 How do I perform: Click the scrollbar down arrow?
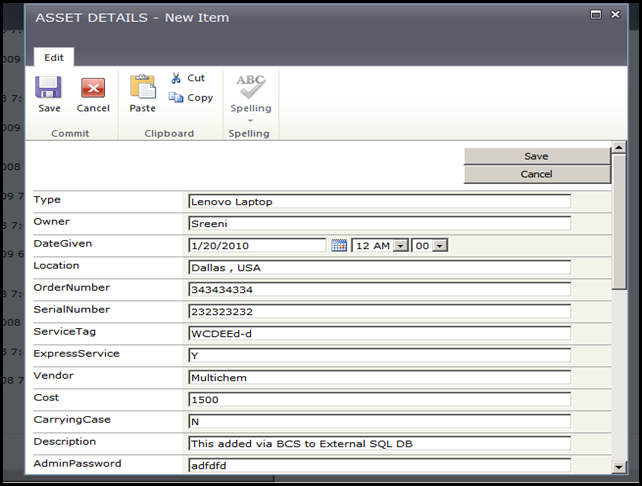coord(619,467)
